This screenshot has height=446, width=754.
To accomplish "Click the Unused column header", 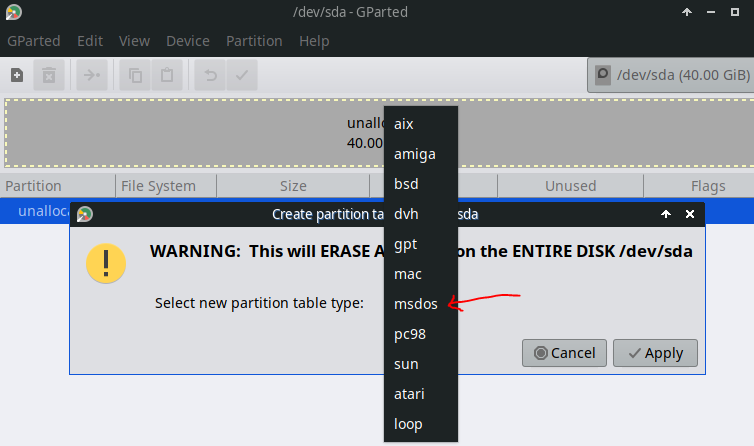I will coord(570,186).
